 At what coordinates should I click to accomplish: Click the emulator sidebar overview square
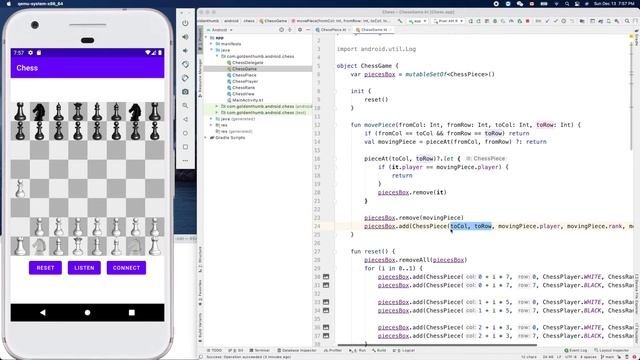click(185, 147)
